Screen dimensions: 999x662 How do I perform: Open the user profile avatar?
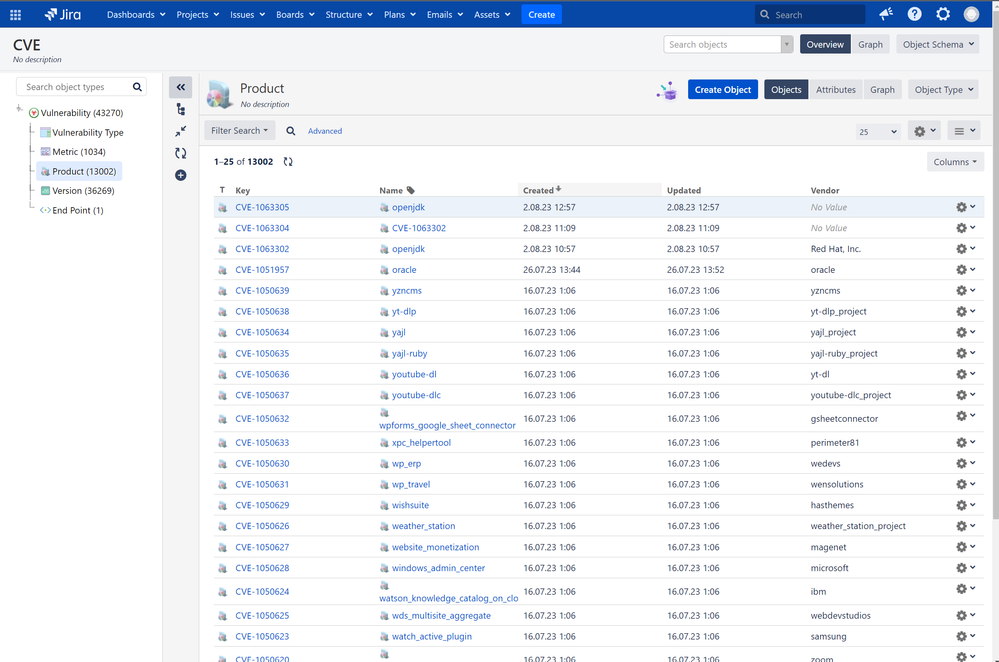971,14
